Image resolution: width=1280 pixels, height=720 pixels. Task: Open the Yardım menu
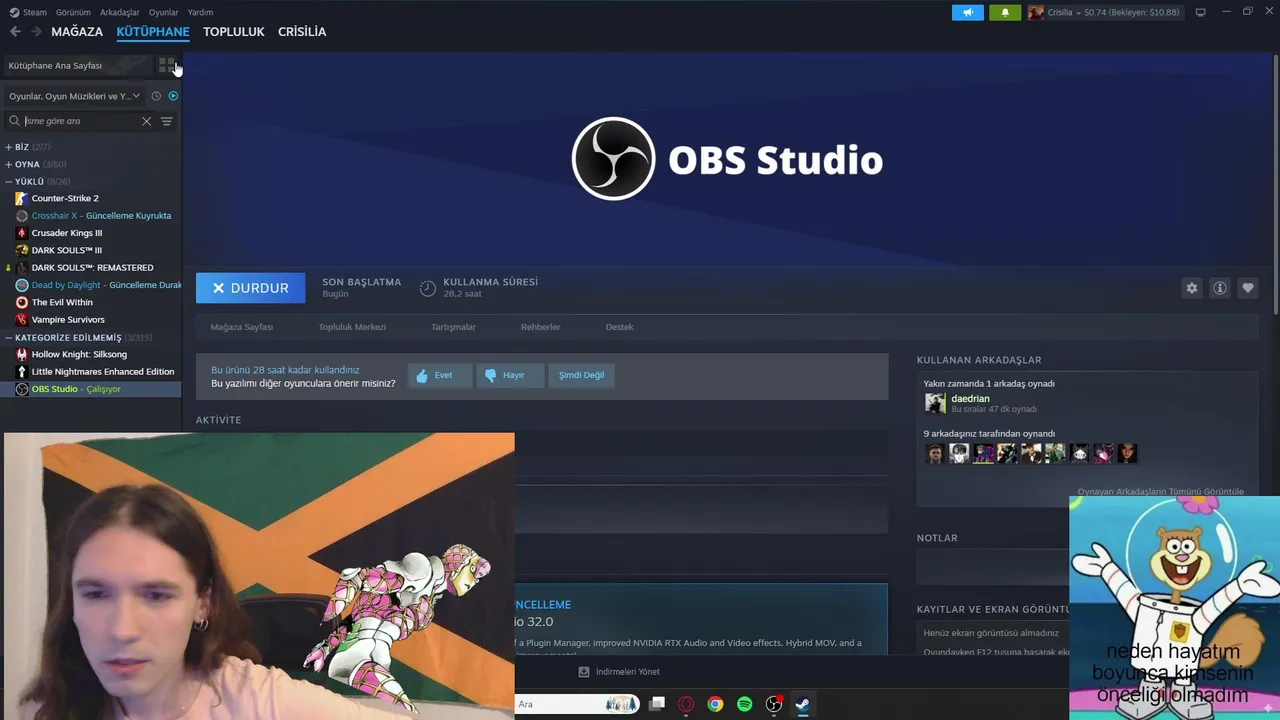(200, 12)
